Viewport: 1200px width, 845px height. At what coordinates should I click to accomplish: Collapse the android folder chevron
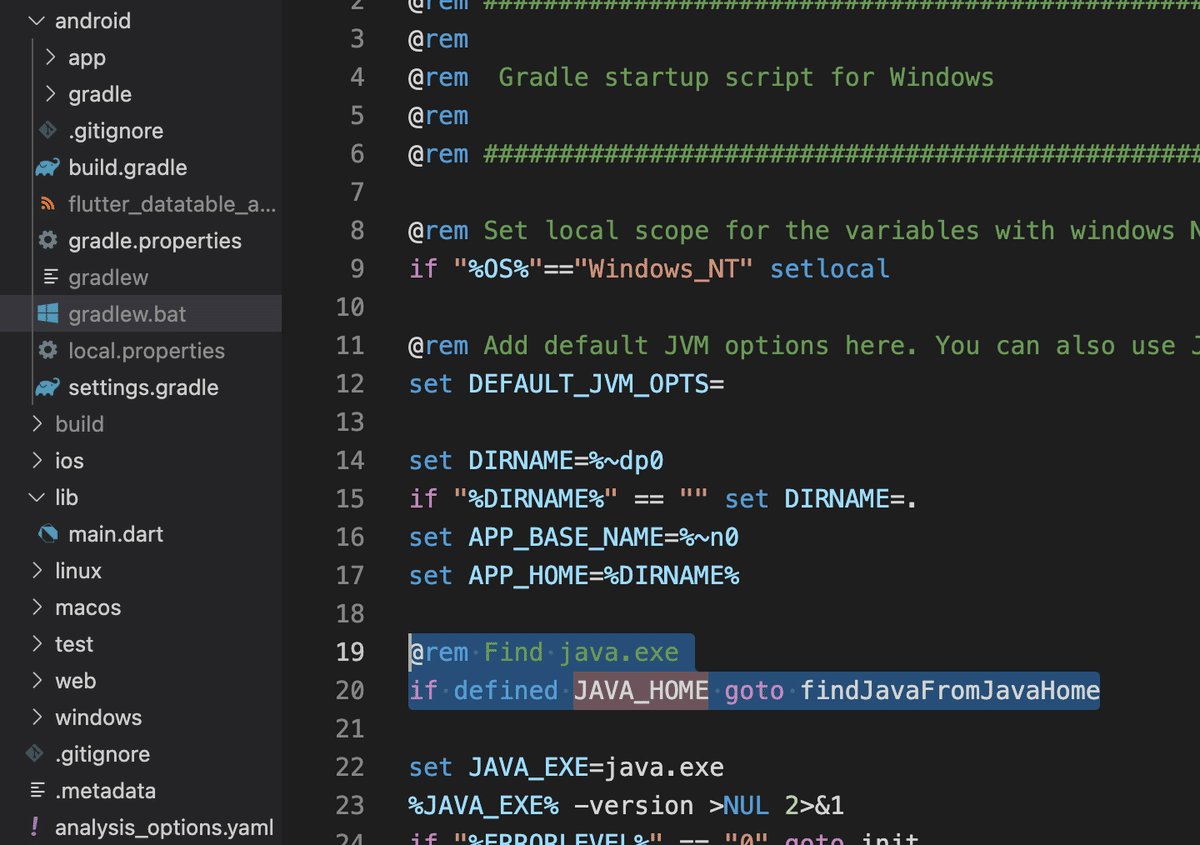(36, 20)
